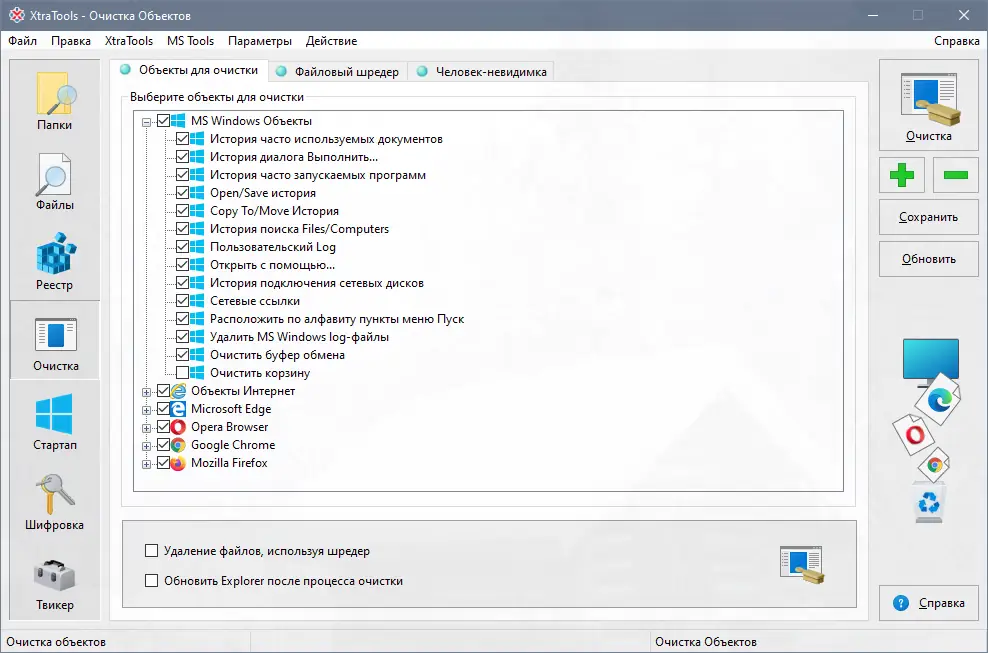988x653 pixels.
Task: Select the Очистка sidebar section
Action: click(x=55, y=340)
